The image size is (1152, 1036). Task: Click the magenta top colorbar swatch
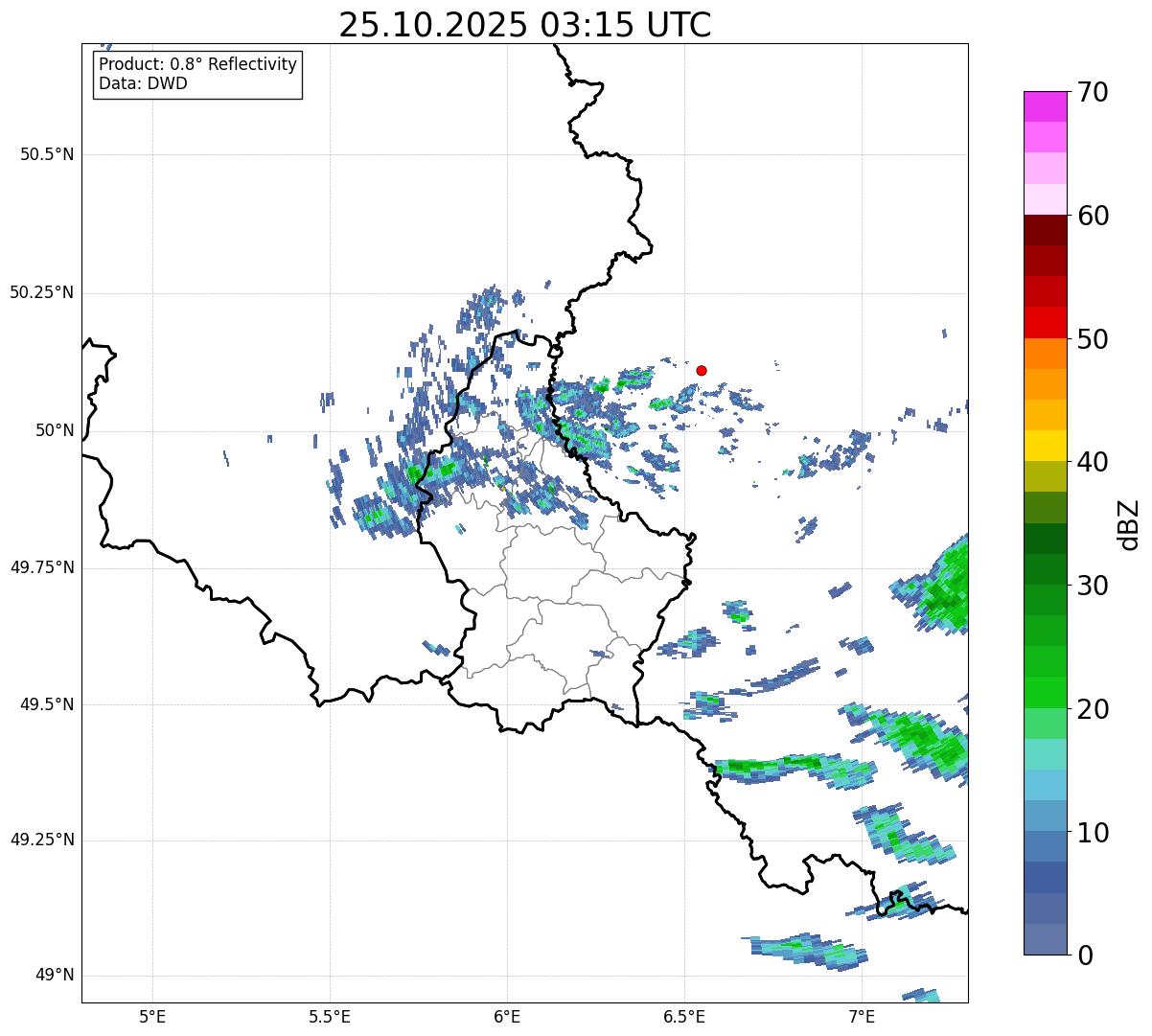pos(1045,106)
